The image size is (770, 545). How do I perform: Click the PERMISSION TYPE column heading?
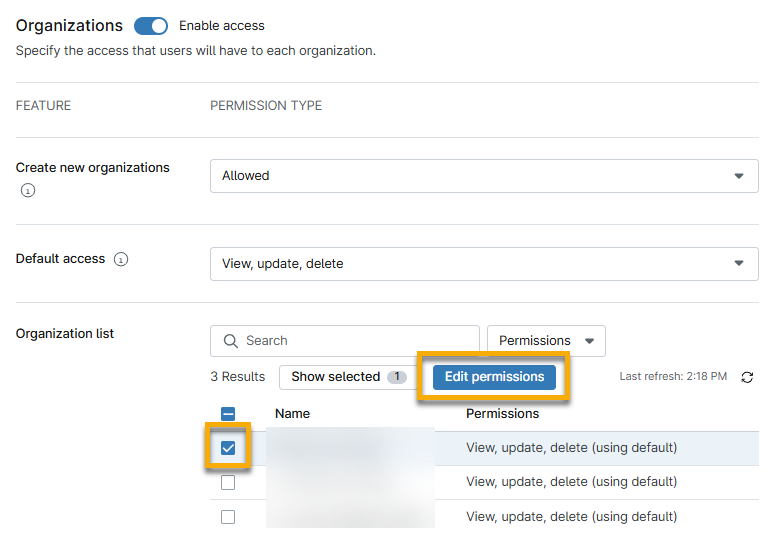266,106
